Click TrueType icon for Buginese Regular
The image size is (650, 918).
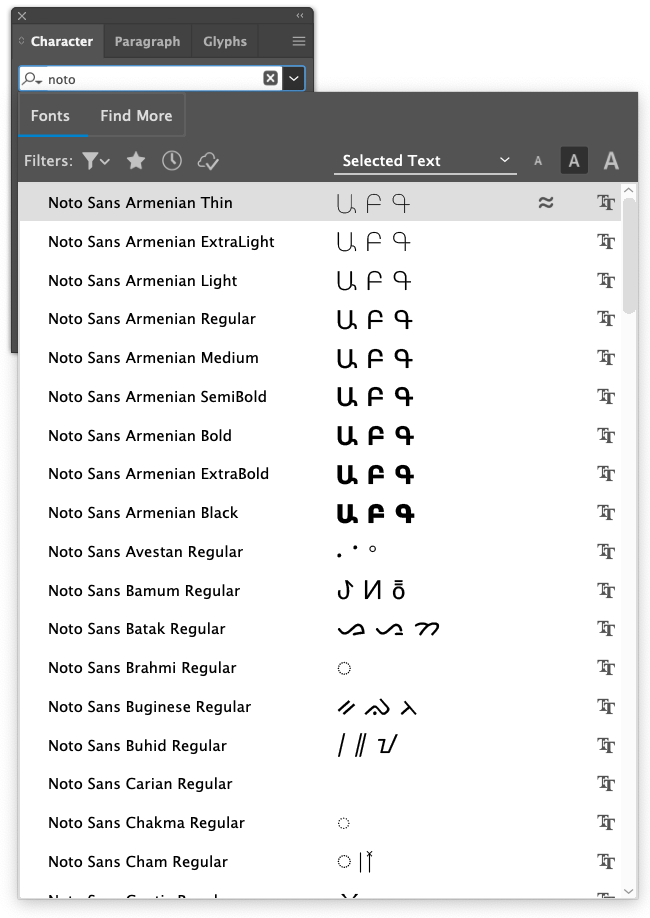(x=605, y=707)
